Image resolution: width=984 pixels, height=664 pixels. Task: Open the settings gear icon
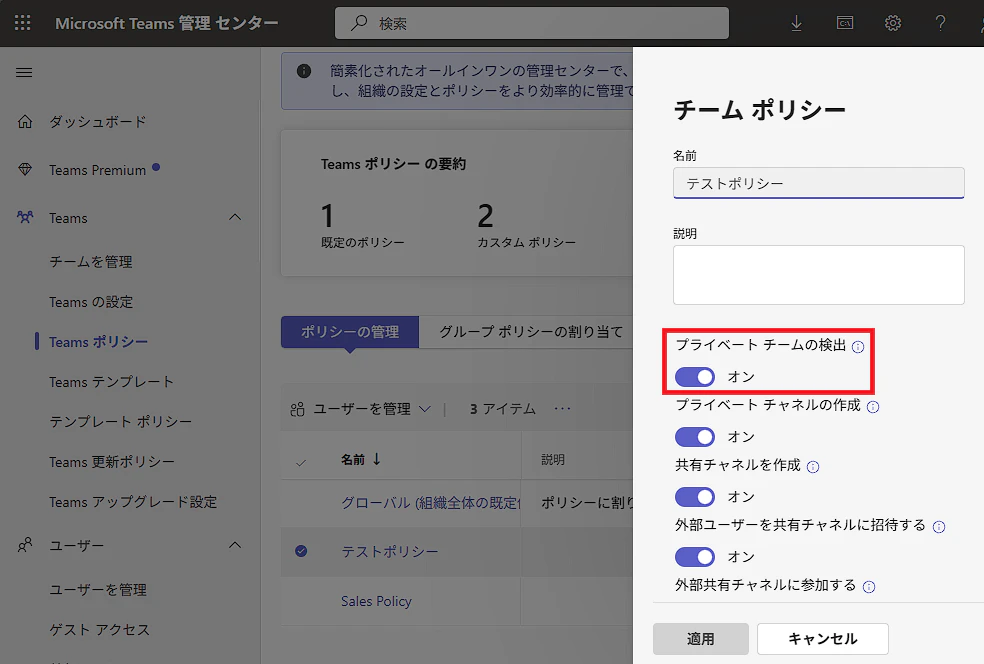[892, 23]
